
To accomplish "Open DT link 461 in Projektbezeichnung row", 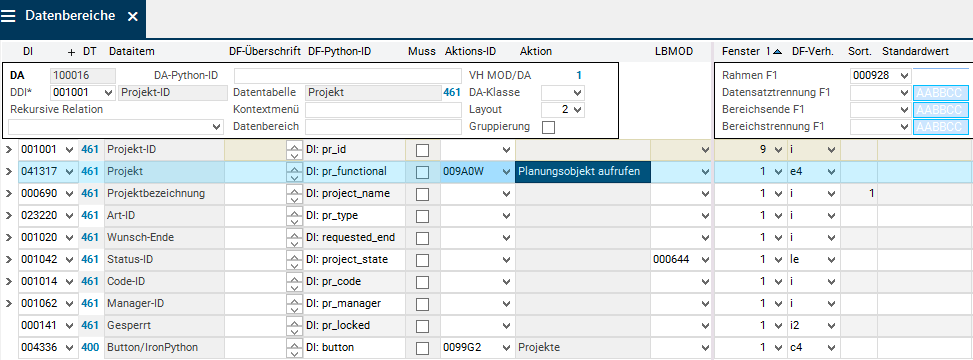I will click(x=90, y=194).
